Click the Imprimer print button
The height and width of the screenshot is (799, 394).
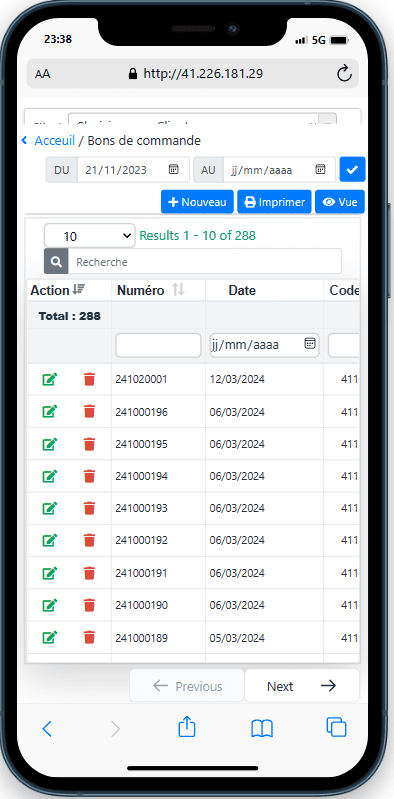(274, 202)
